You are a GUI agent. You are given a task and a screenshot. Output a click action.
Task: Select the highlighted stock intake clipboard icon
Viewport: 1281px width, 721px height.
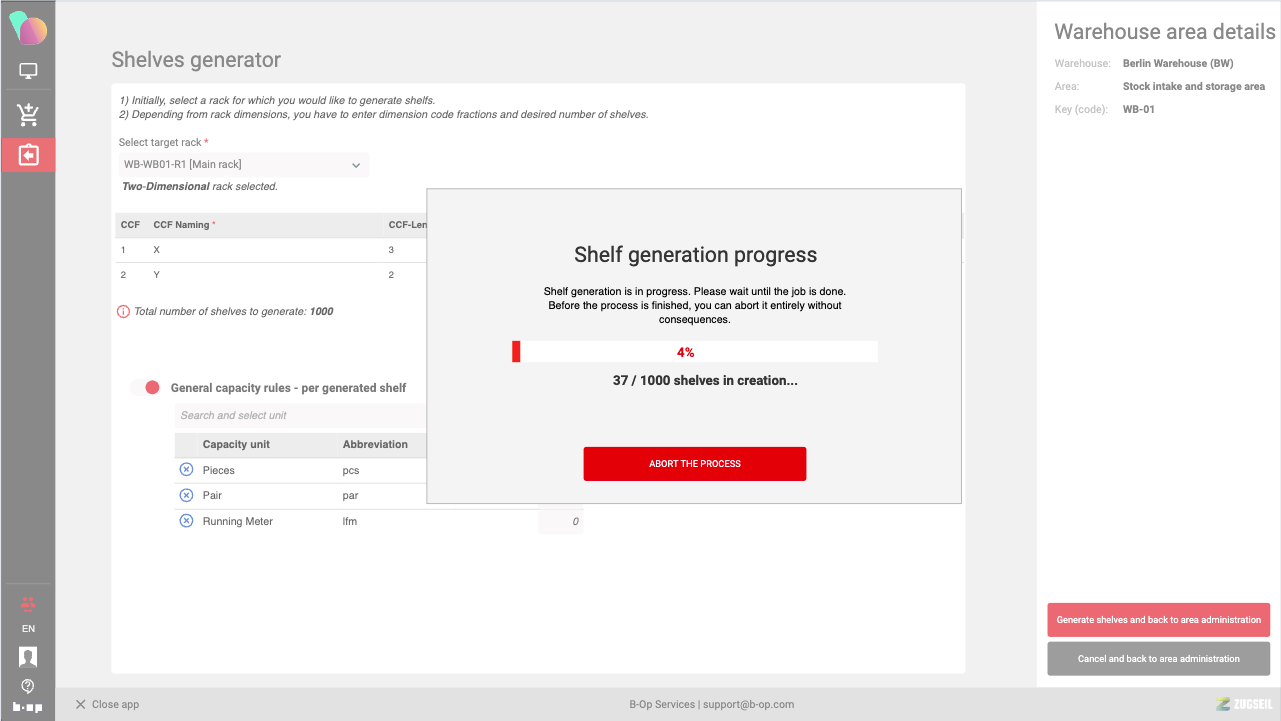pyautogui.click(x=28, y=155)
